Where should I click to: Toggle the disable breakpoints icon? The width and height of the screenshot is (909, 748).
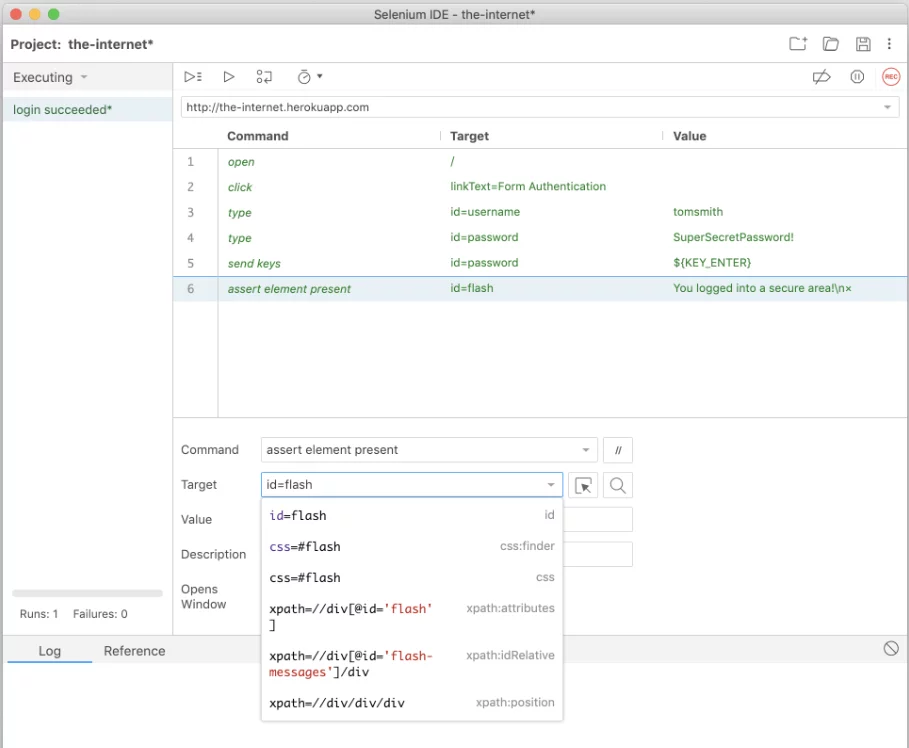coord(822,77)
